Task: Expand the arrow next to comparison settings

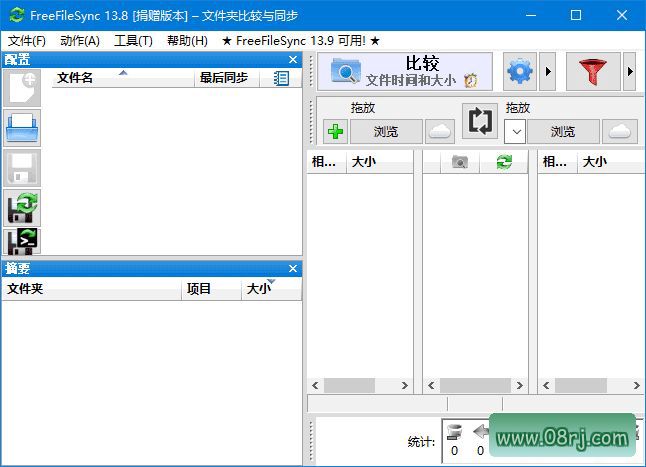Action: 548,72
